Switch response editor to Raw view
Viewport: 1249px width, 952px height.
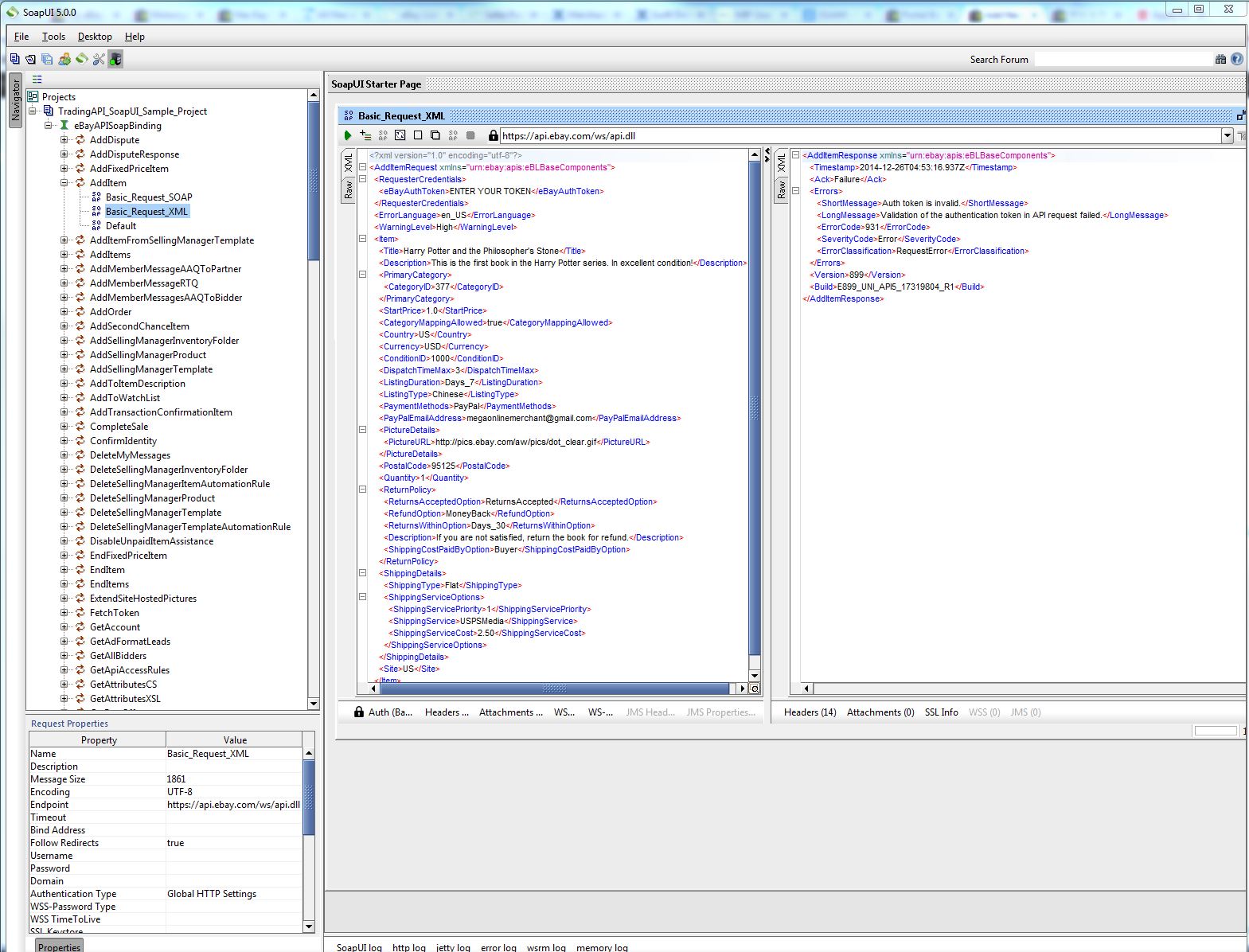coord(781,190)
